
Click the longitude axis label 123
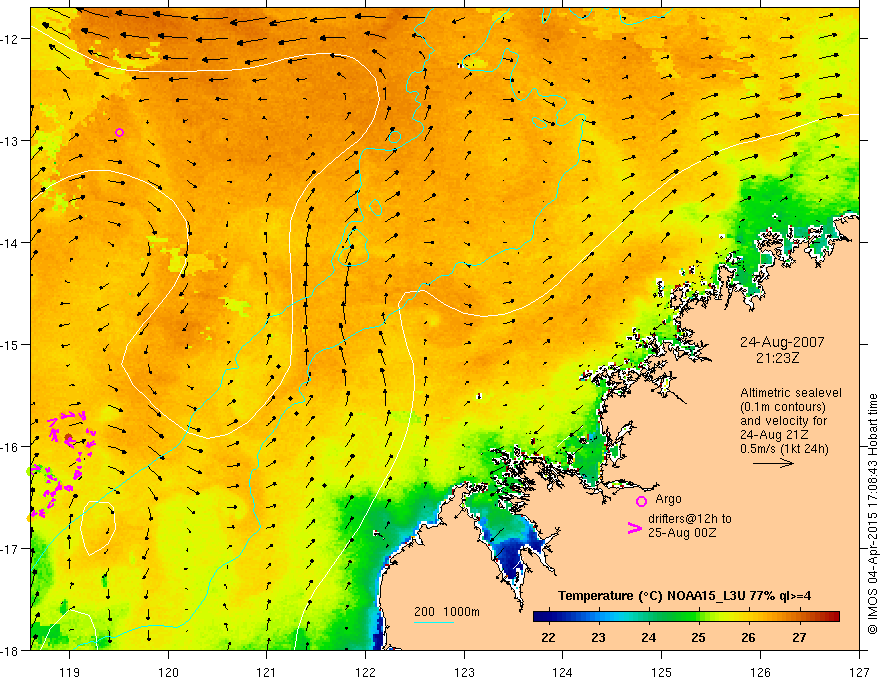point(464,672)
